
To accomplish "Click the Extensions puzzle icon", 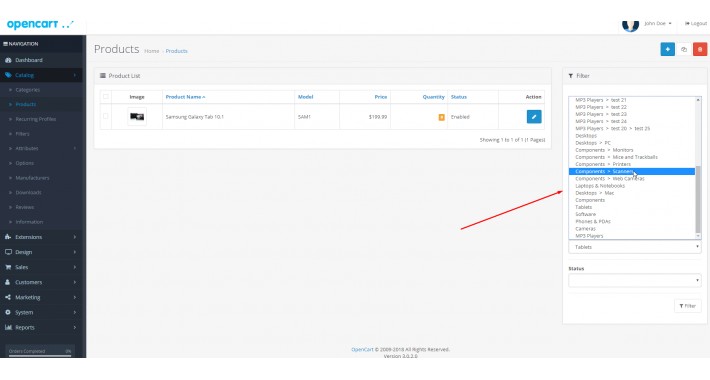I will coord(8,237).
